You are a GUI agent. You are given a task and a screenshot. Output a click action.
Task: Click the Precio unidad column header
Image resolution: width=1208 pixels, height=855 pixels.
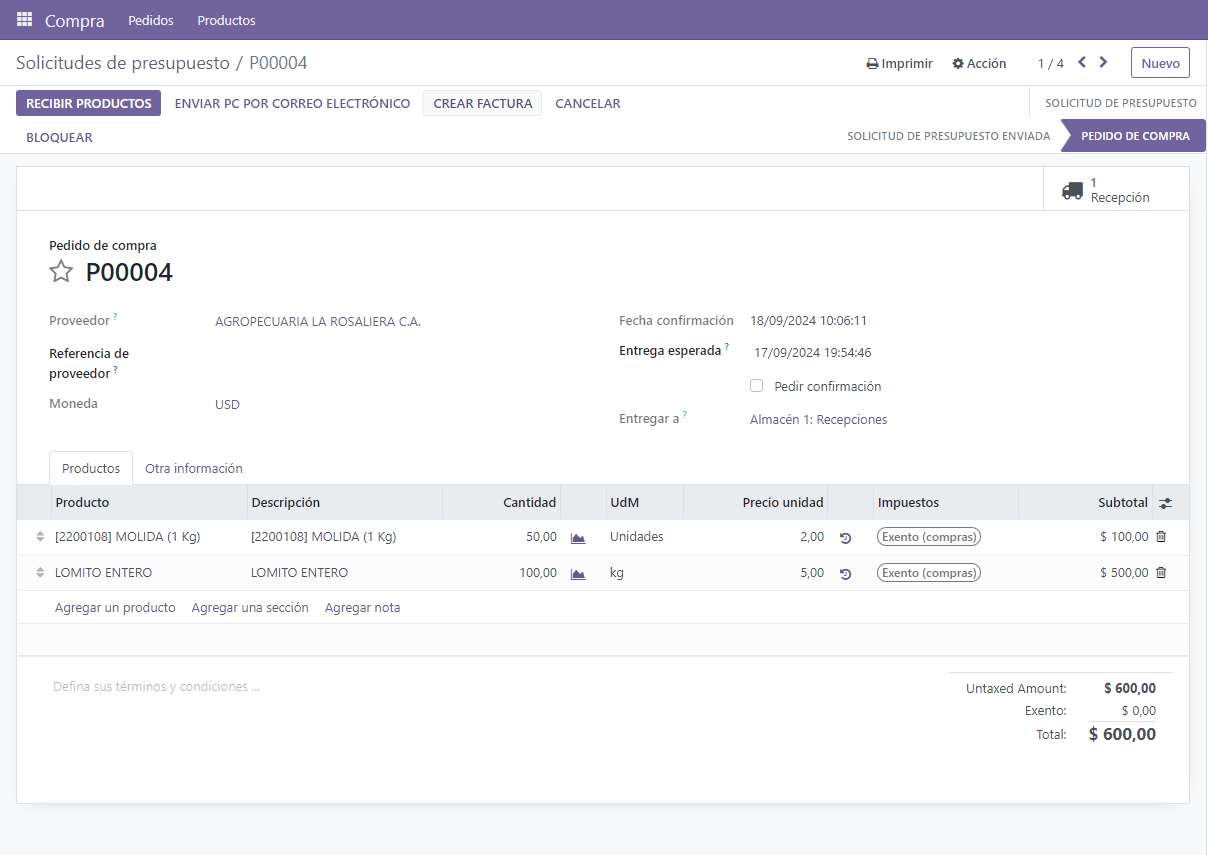[756, 502]
